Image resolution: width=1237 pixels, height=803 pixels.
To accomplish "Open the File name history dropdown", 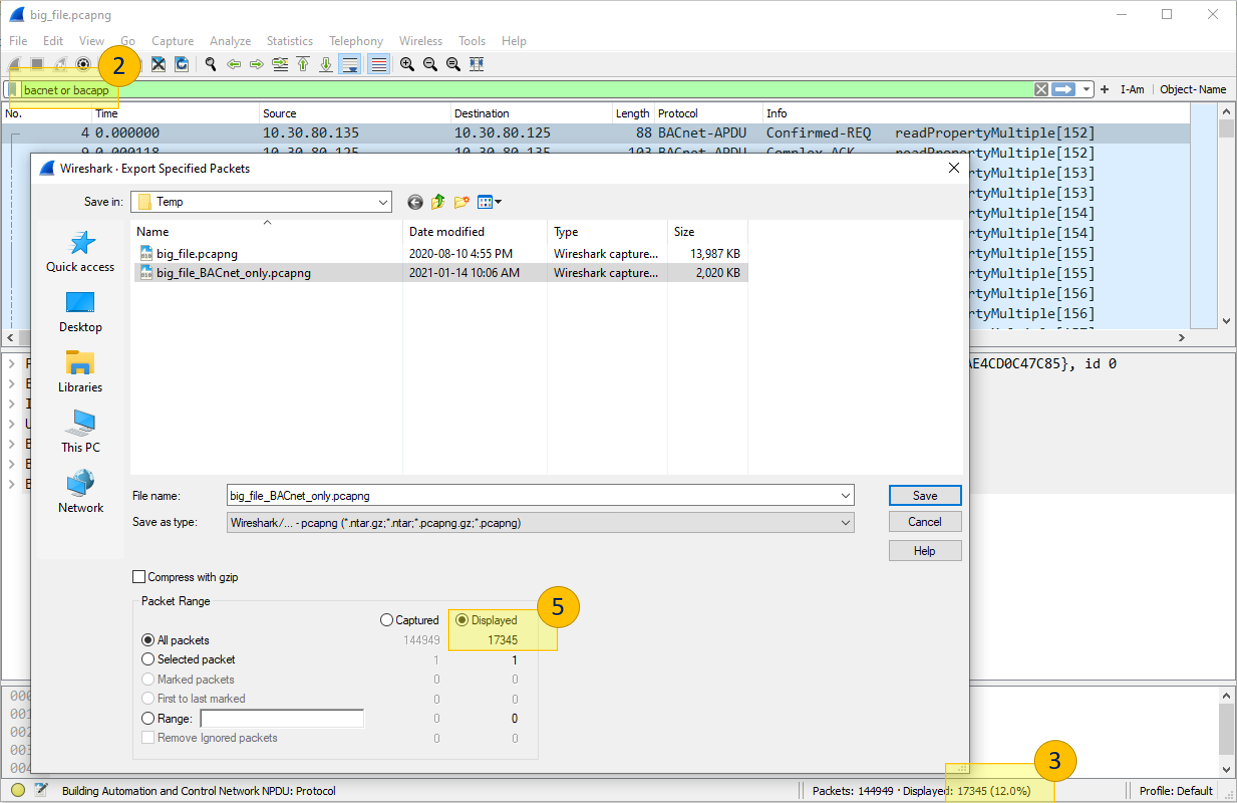I will (x=846, y=495).
